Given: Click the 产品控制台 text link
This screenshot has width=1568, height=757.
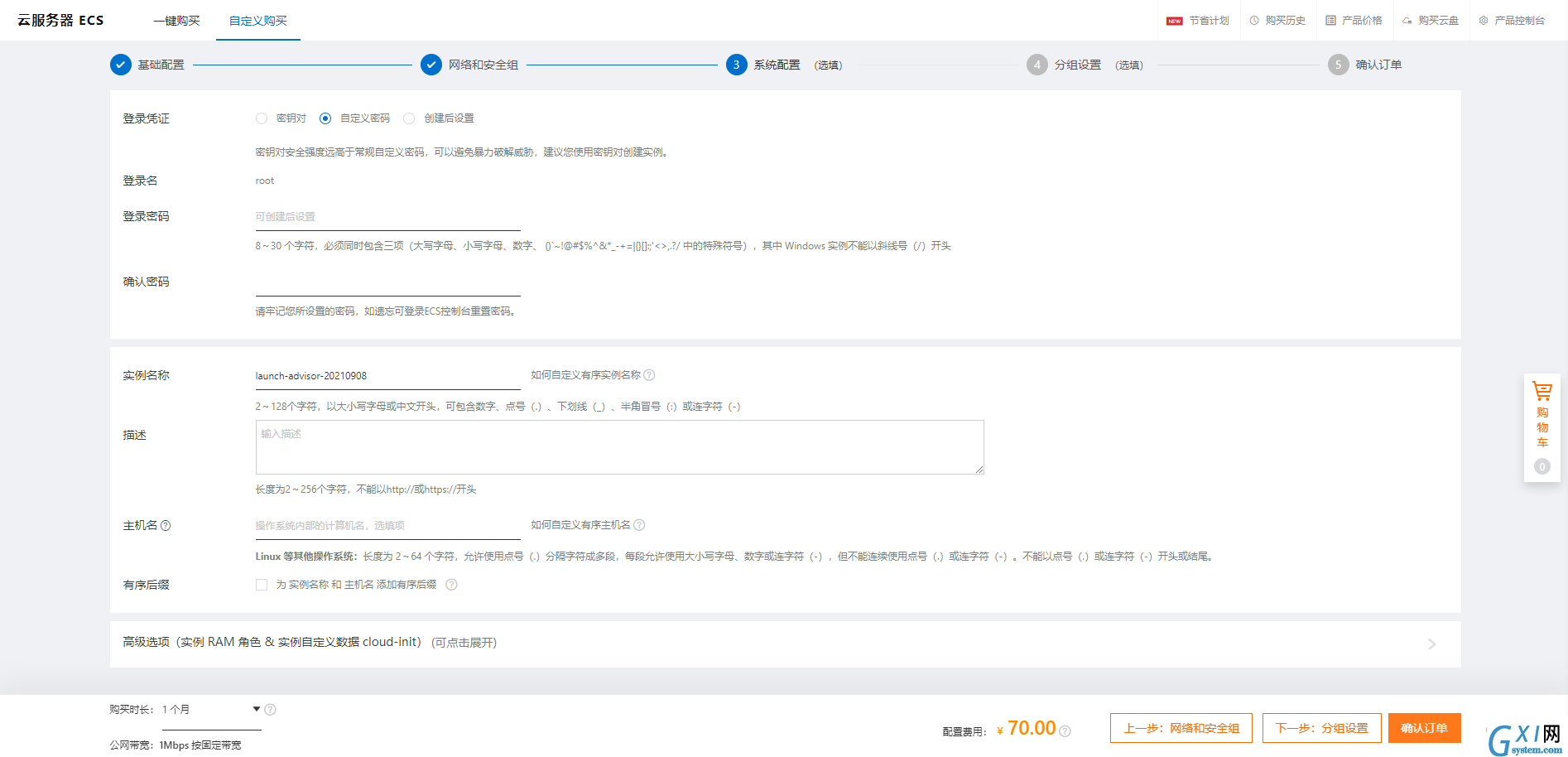Looking at the screenshot, I should pyautogui.click(x=1520, y=21).
